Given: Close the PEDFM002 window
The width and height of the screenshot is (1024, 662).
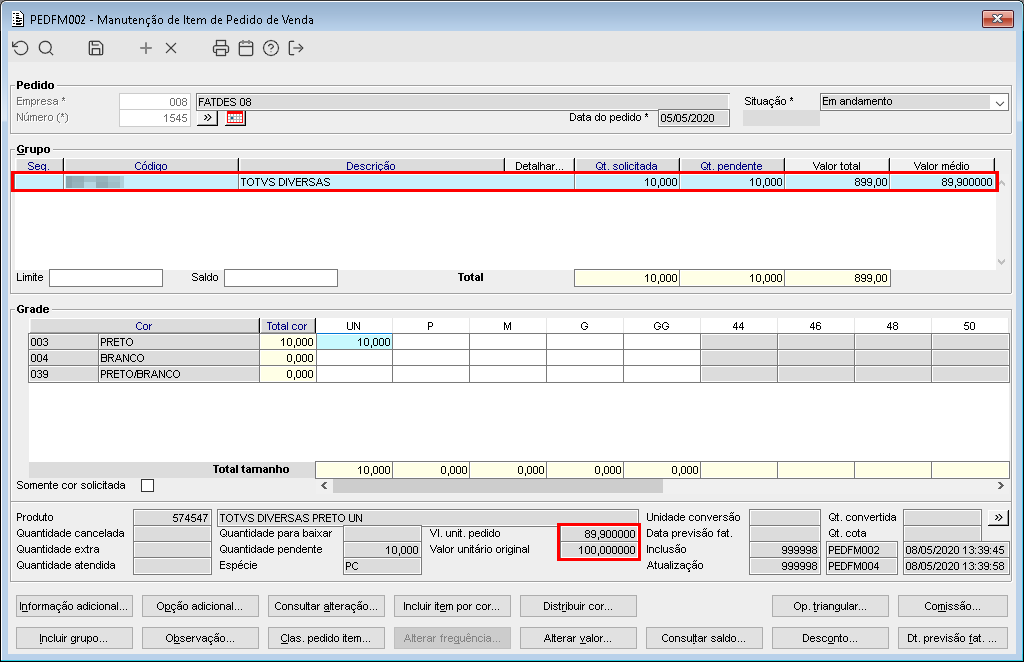Looking at the screenshot, I should coord(997,18).
